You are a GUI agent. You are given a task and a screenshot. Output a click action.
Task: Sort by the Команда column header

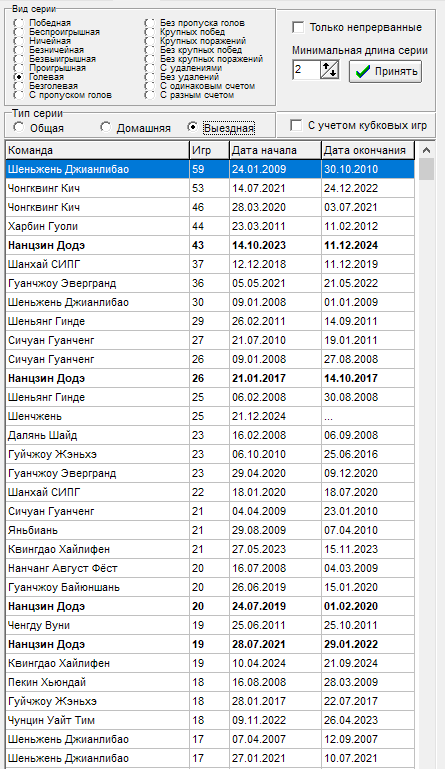[97, 150]
